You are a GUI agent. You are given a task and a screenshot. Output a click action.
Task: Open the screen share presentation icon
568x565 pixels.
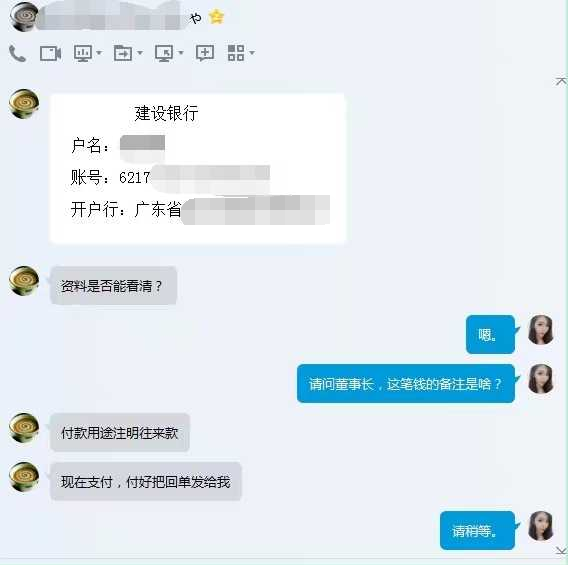coord(83,53)
